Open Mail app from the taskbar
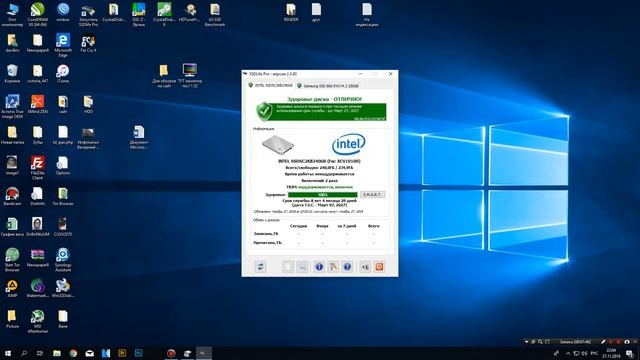 [89, 353]
